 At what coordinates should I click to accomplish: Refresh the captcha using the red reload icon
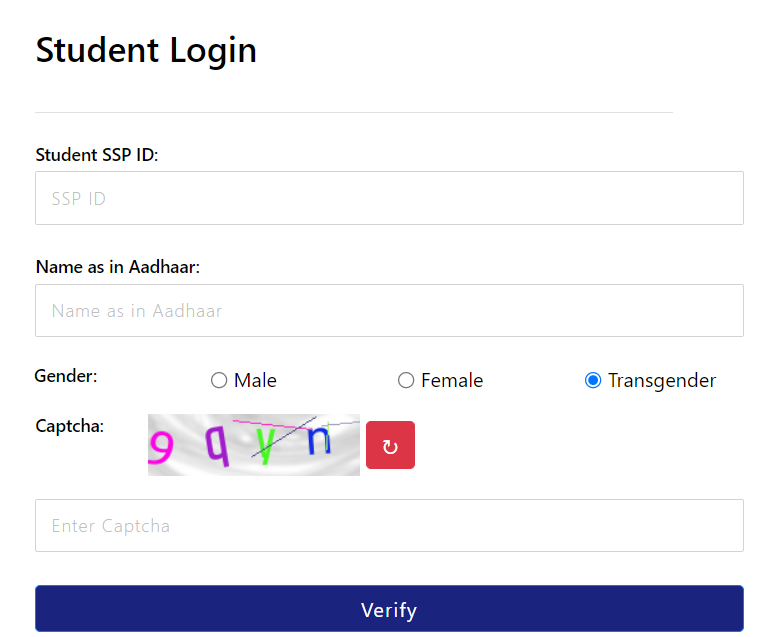(x=390, y=446)
